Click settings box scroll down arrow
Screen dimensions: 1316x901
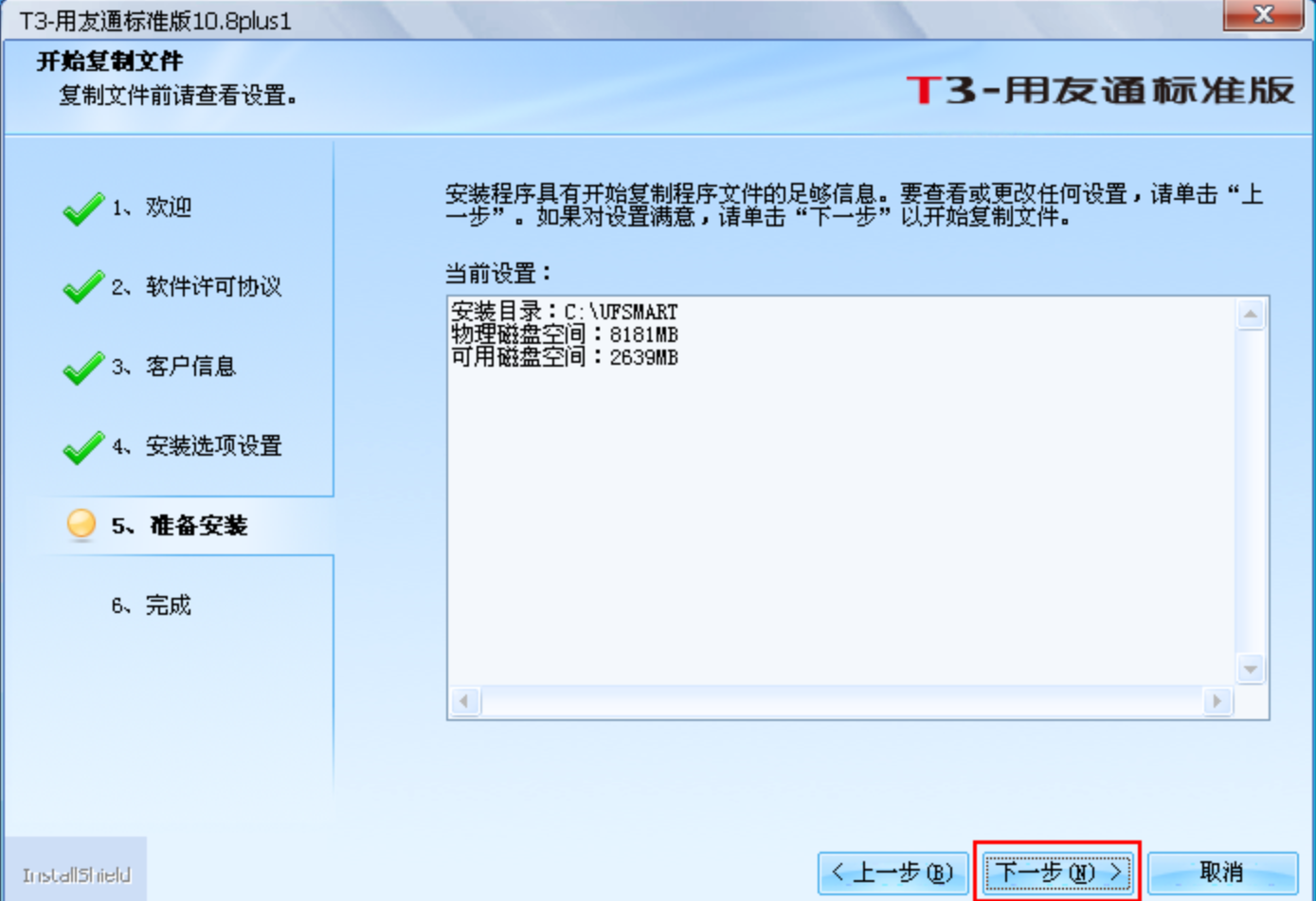click(1251, 669)
